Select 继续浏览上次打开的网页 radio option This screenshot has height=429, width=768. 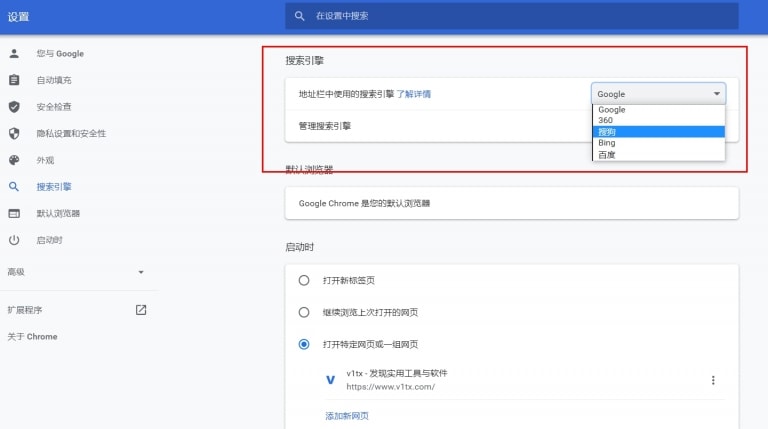pyautogui.click(x=304, y=312)
